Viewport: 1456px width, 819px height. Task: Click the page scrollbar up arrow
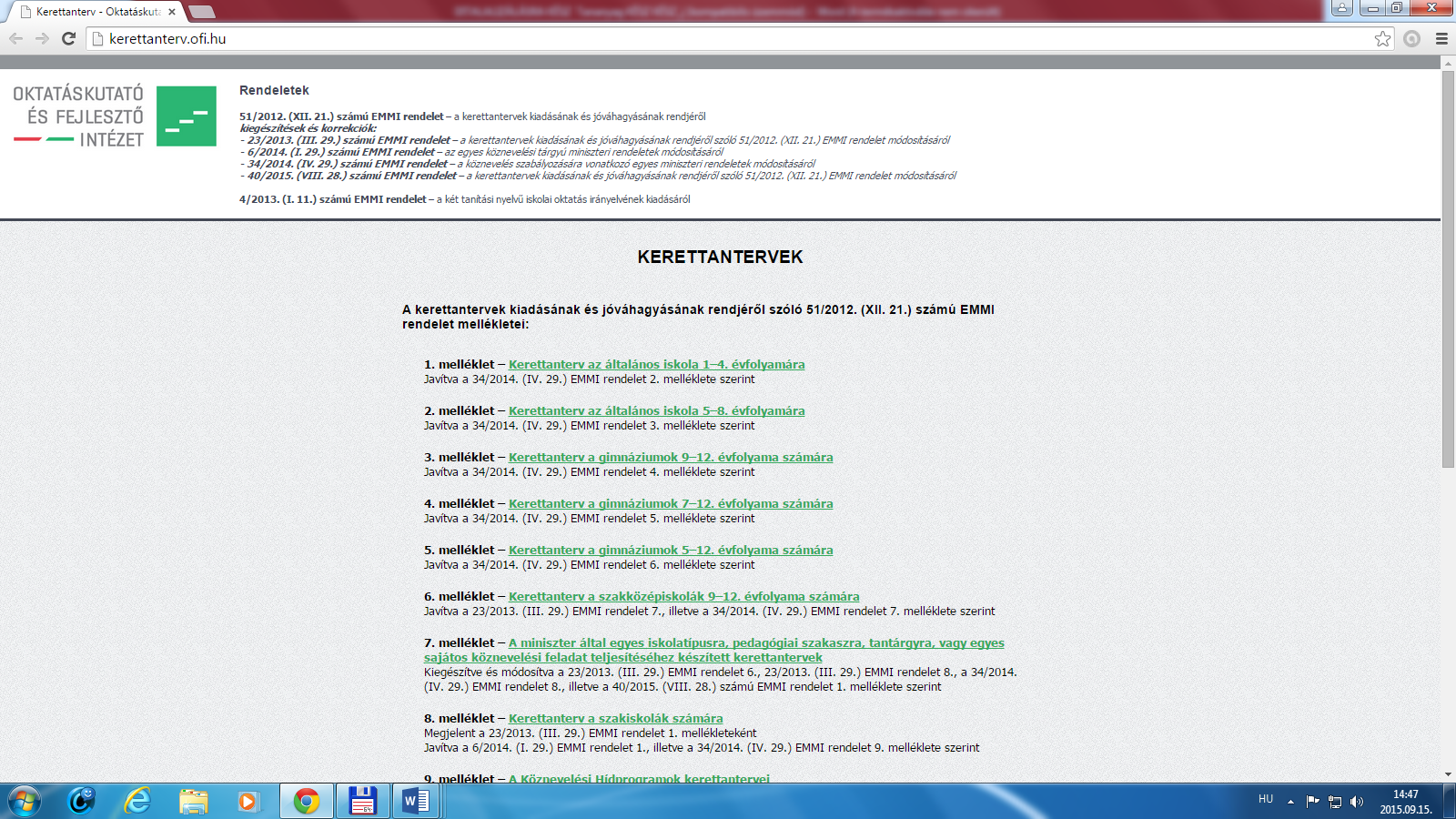tap(1448, 63)
